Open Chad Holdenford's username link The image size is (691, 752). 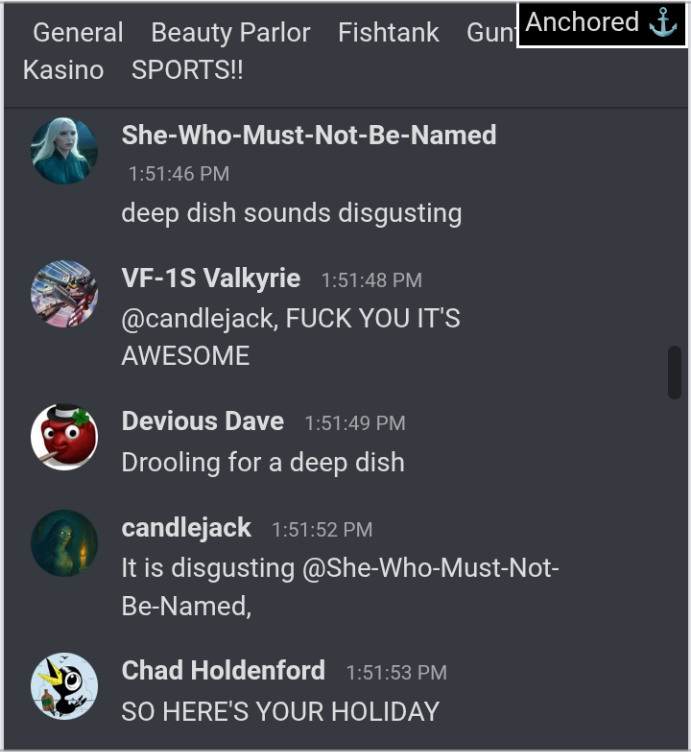point(223,670)
